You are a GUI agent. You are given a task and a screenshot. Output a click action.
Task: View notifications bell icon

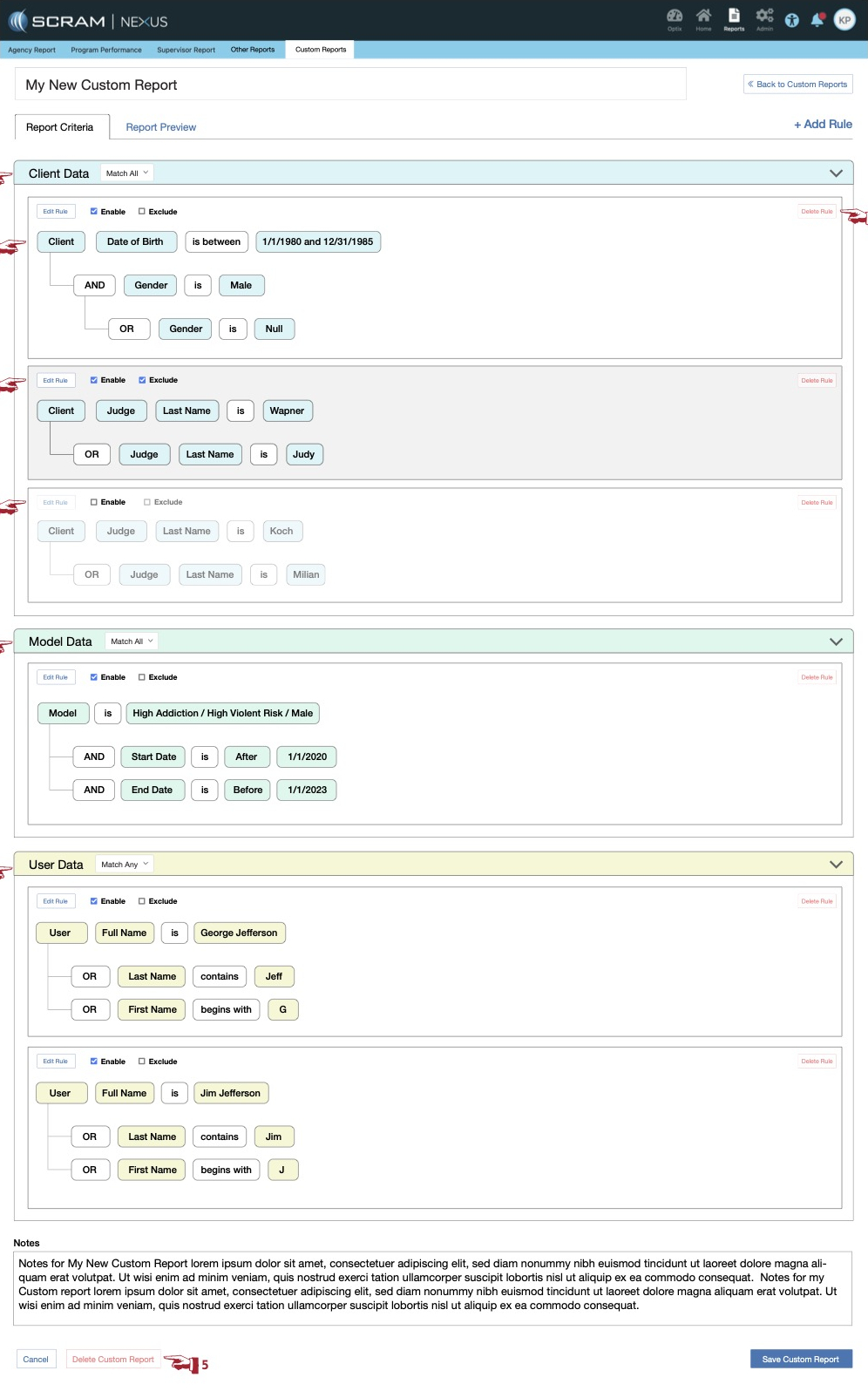(x=817, y=20)
